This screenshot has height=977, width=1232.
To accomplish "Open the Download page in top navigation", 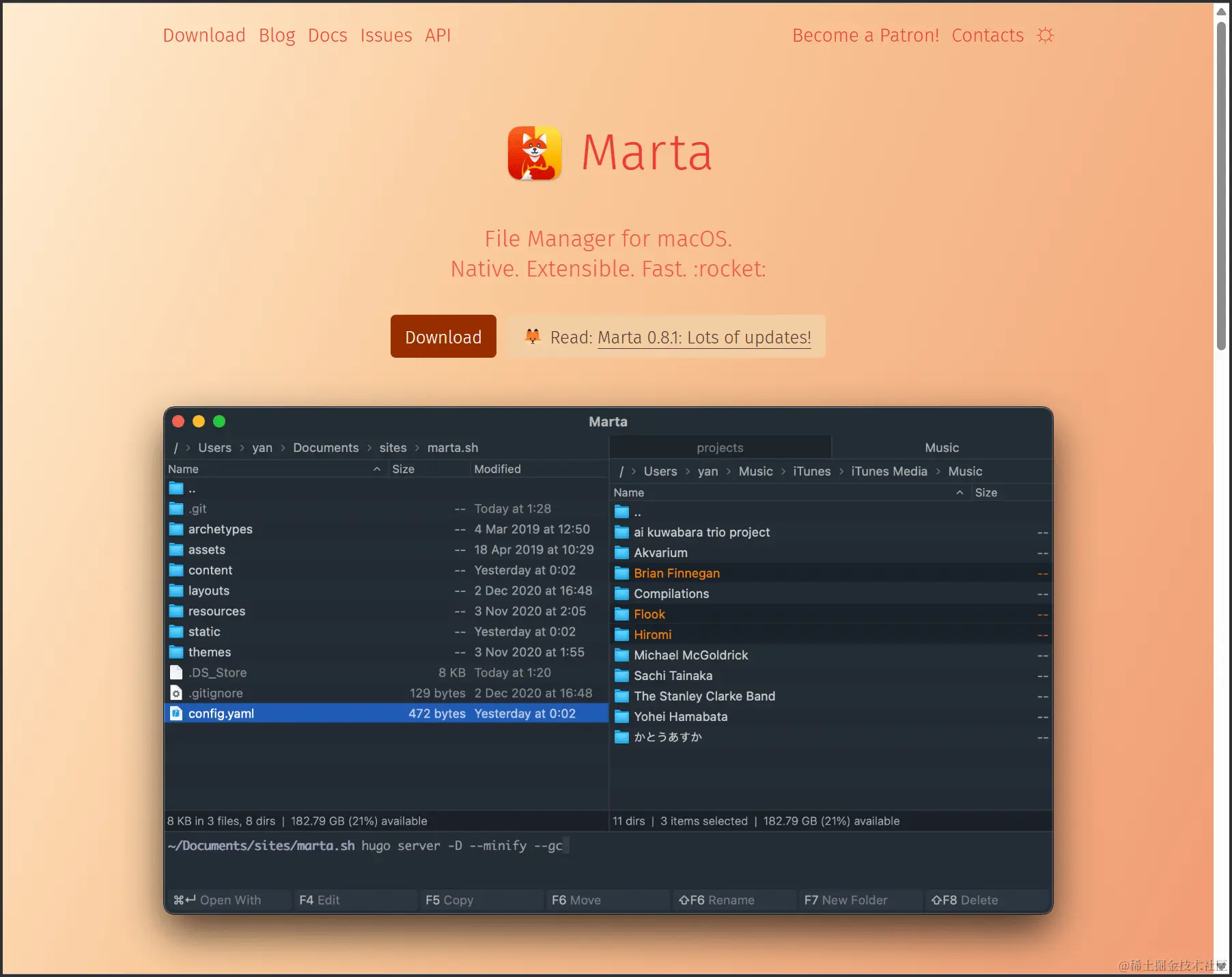I will [x=204, y=36].
